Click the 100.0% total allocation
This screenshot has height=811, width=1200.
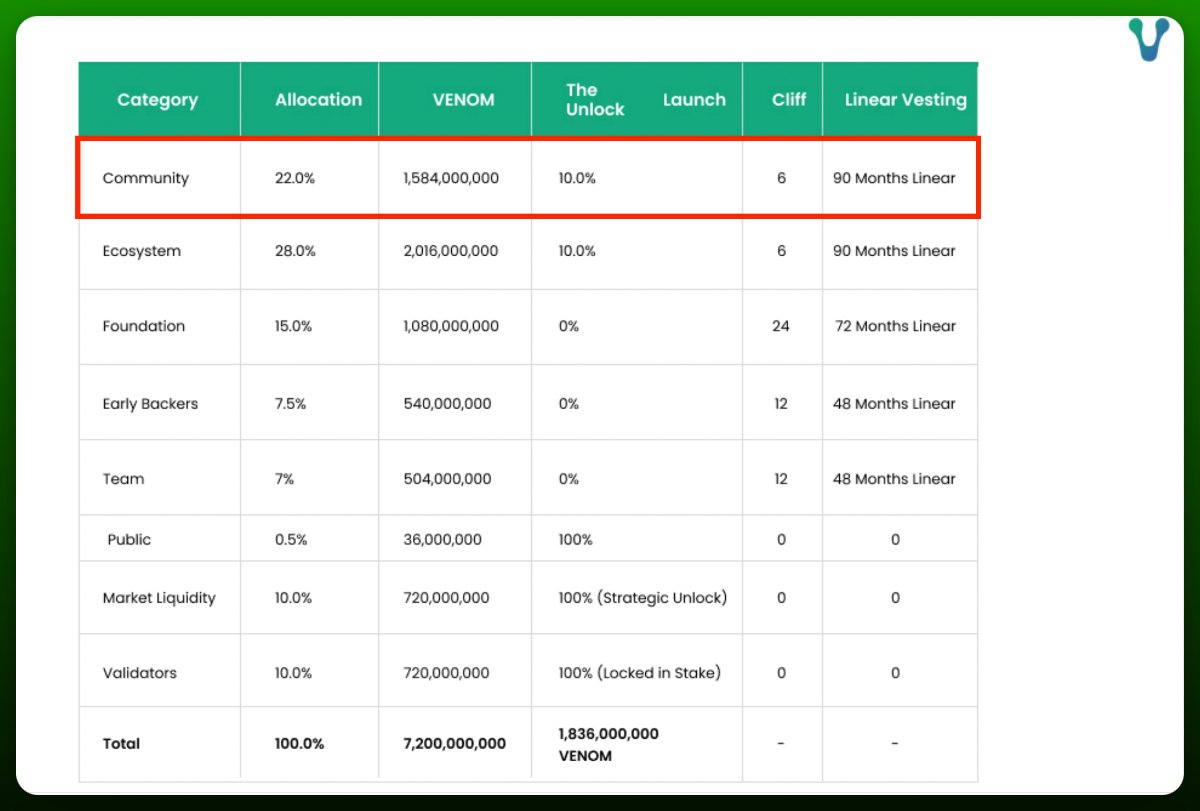point(300,744)
